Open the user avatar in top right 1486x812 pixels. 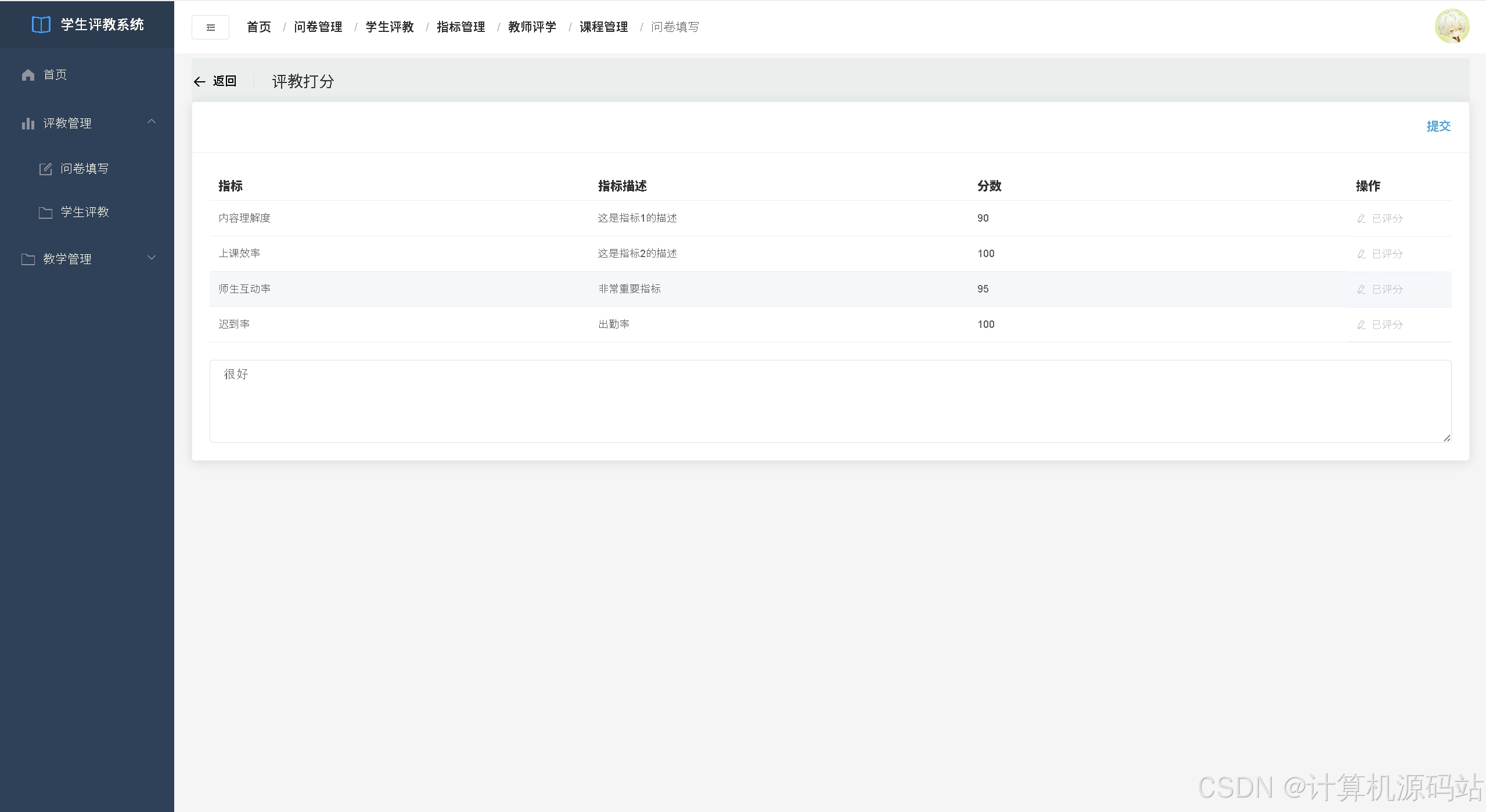1452,26
